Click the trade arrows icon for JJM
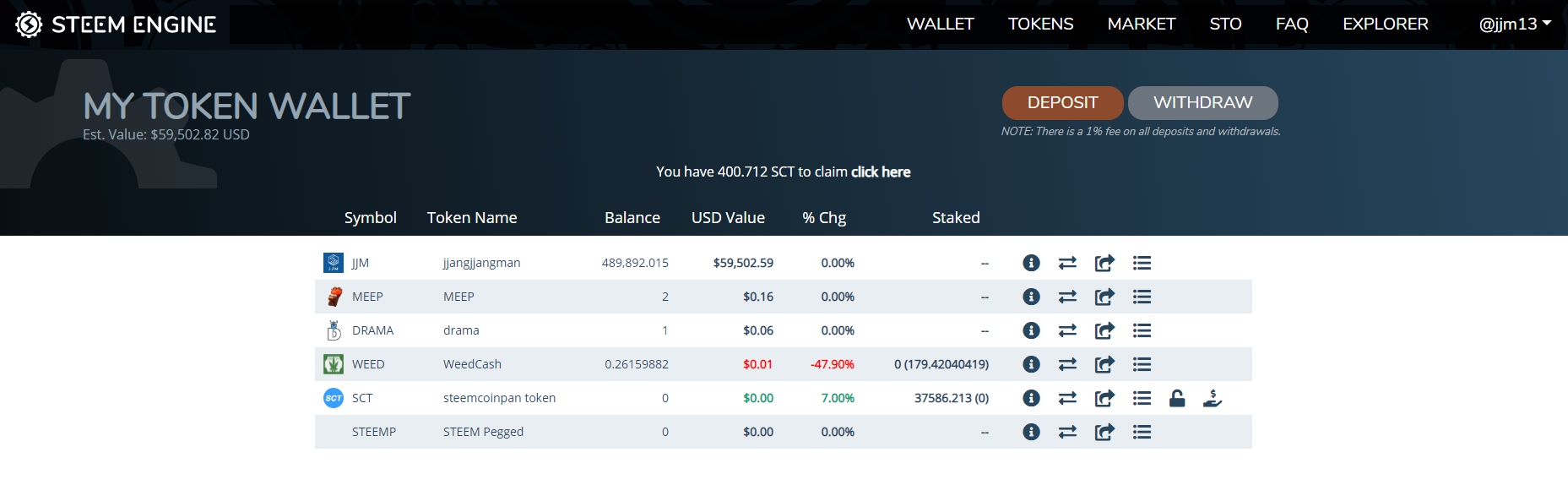The width and height of the screenshot is (1568, 496). click(1067, 263)
